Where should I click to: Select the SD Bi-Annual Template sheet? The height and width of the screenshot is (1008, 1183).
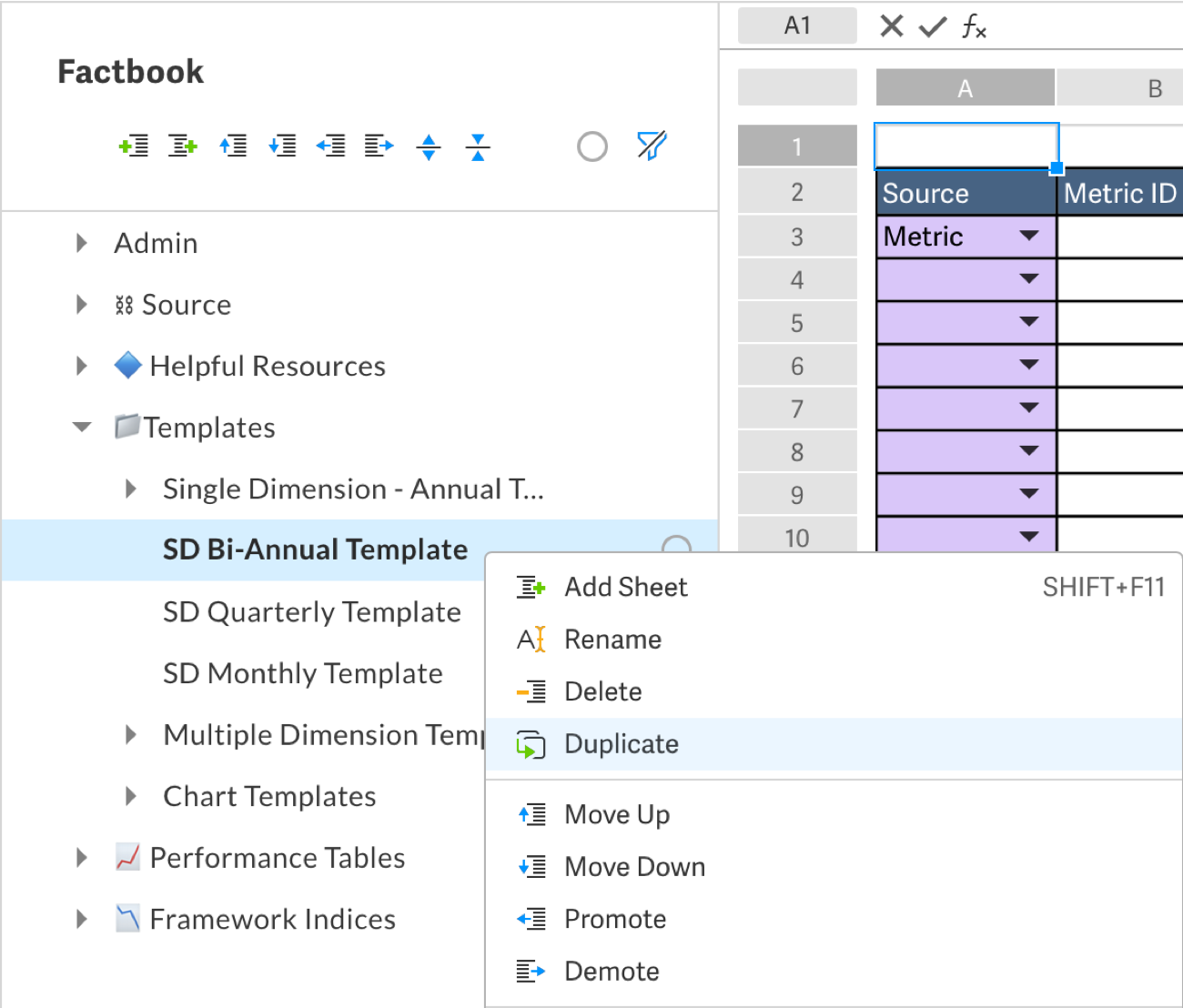[315, 549]
